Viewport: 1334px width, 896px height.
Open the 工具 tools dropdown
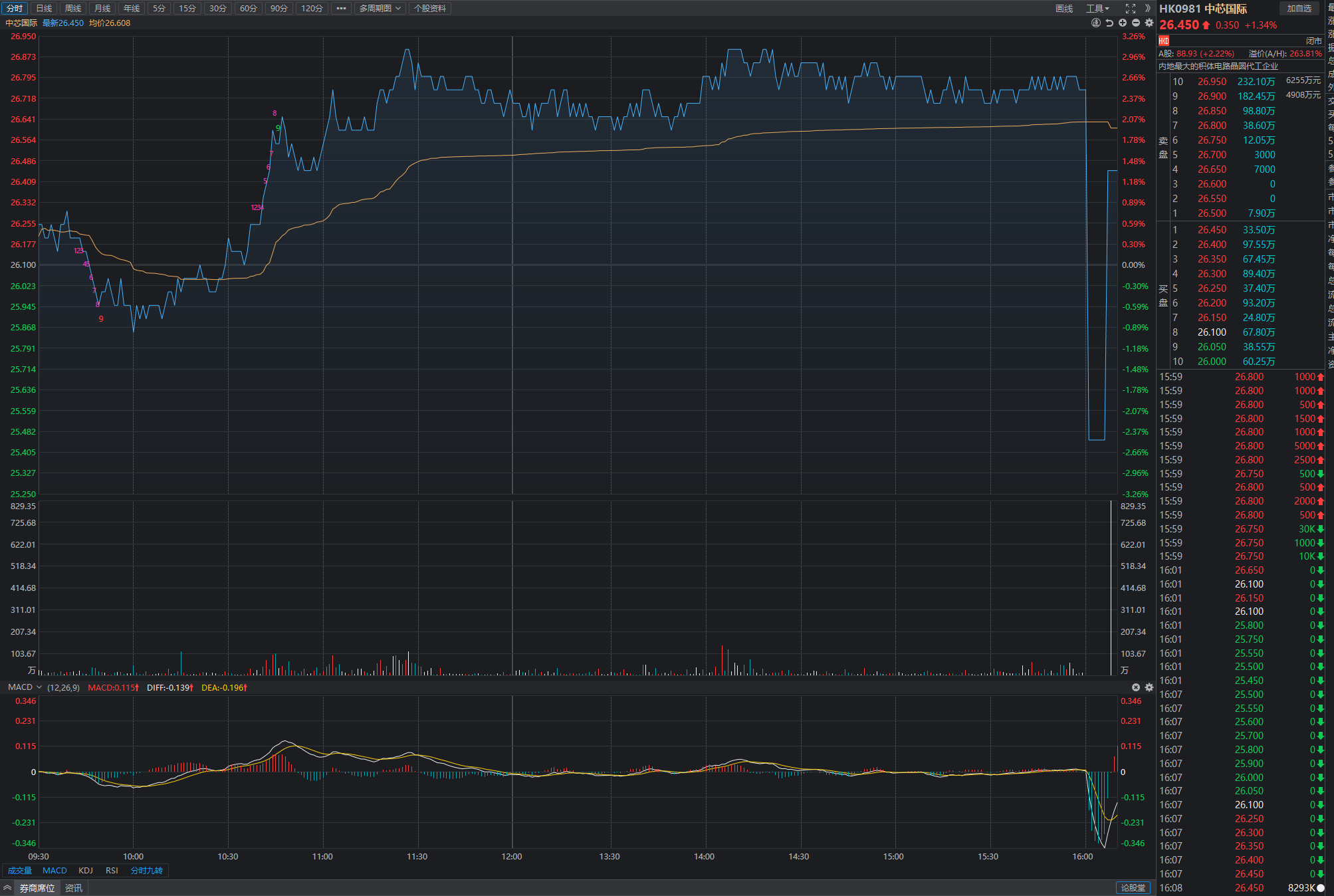click(x=1097, y=9)
